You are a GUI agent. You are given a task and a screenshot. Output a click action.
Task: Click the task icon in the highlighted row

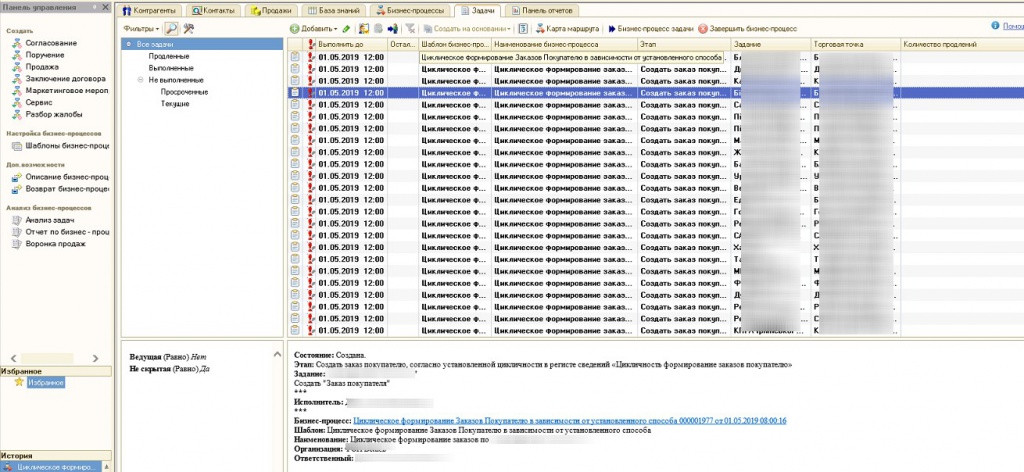tap(295, 93)
